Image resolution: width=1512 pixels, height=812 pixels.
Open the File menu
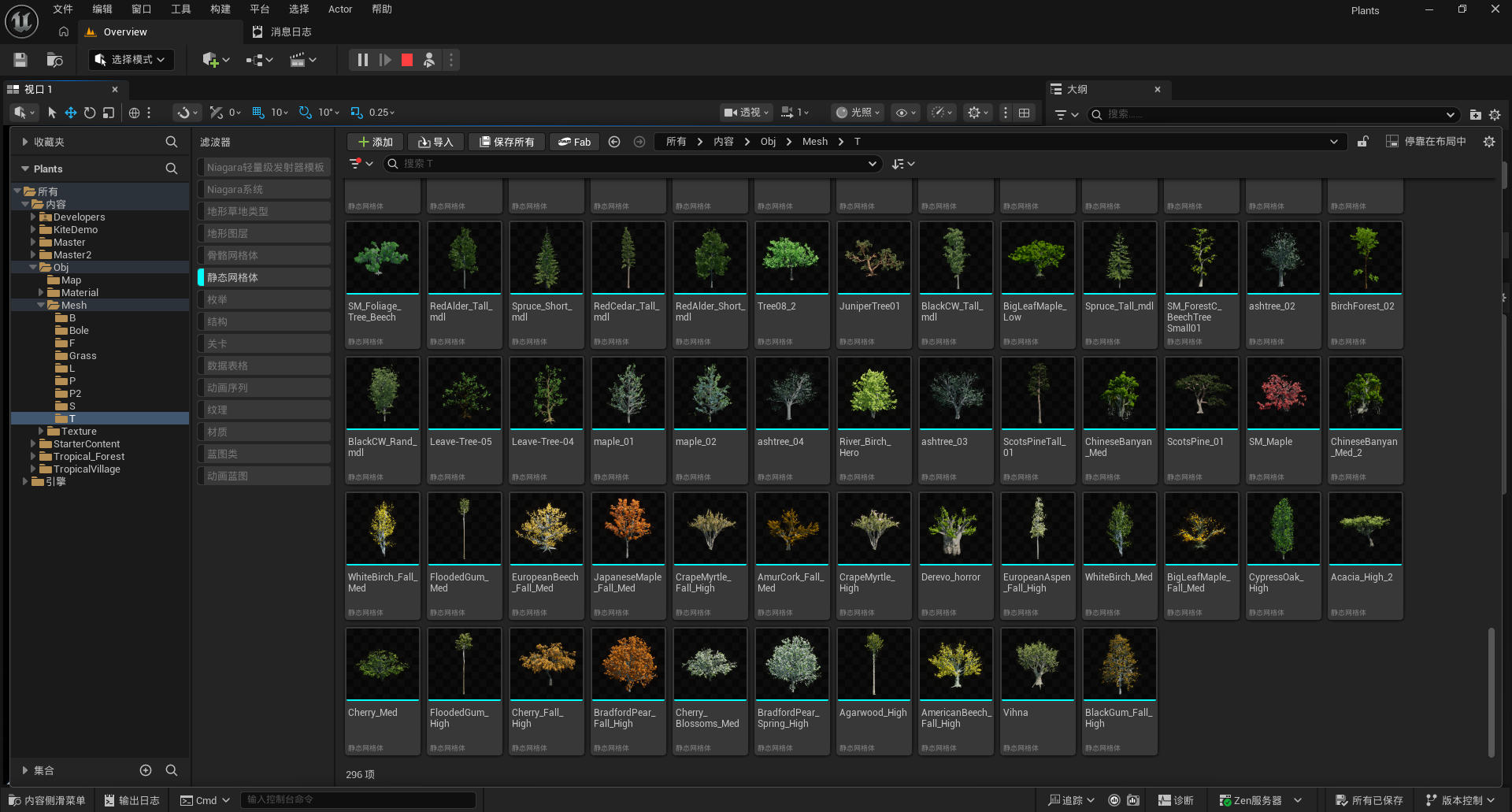click(63, 9)
